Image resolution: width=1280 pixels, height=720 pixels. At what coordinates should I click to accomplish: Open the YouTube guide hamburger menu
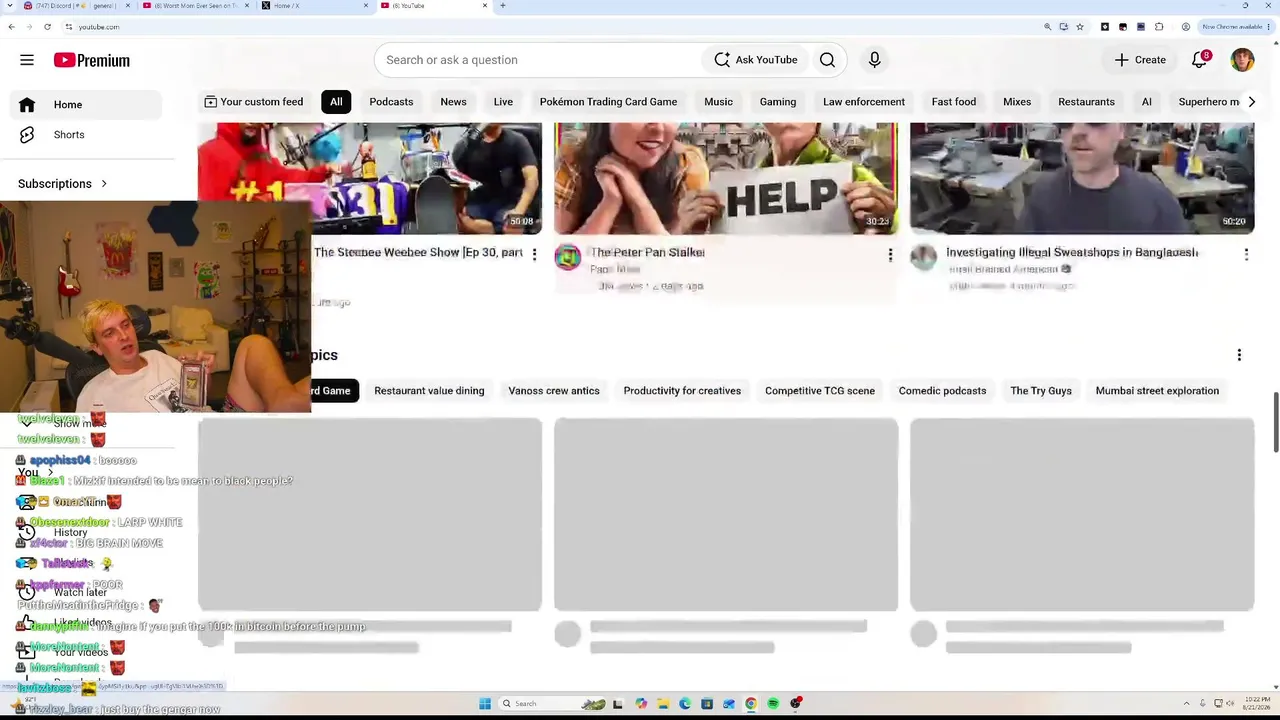tap(27, 60)
